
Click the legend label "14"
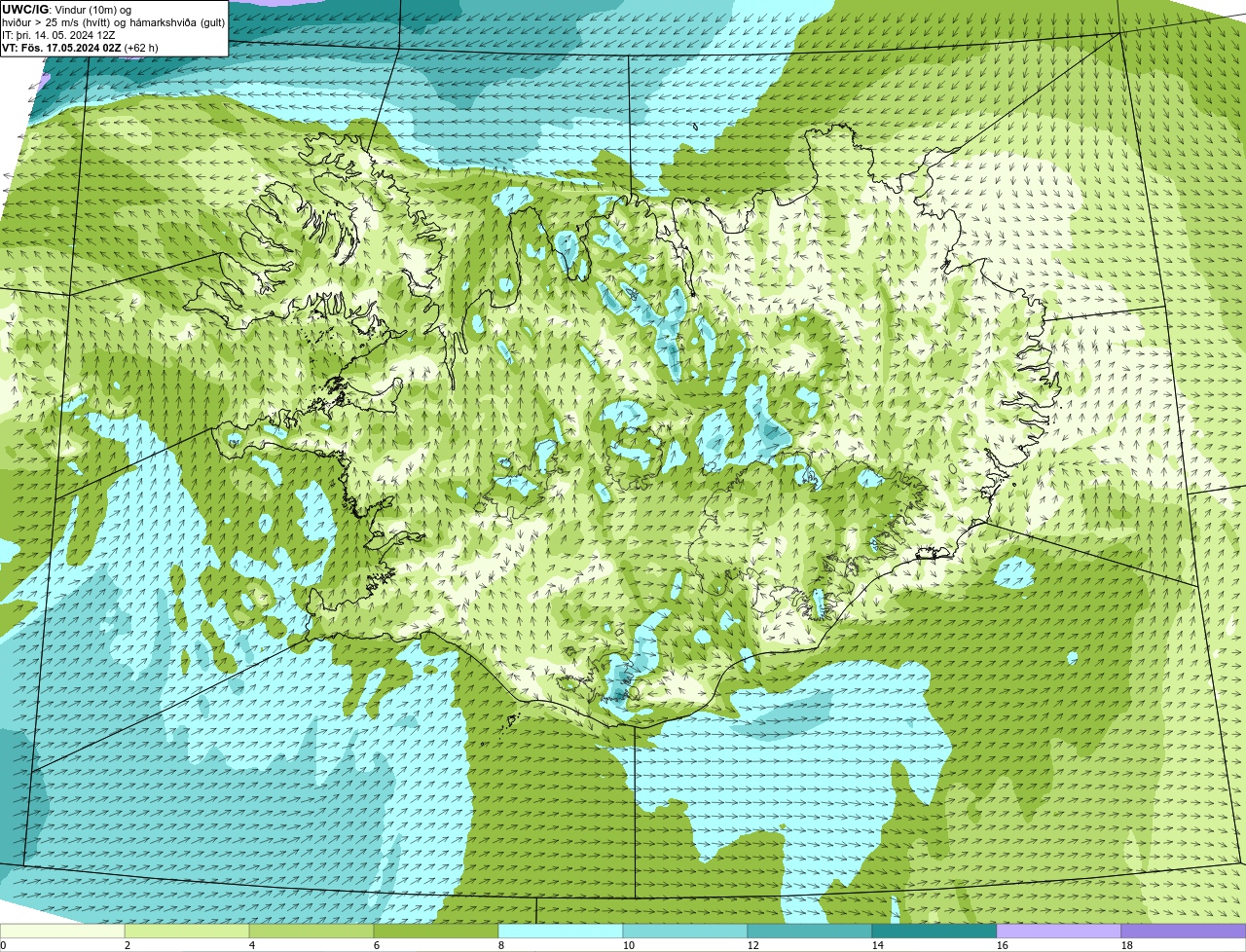coord(878,945)
